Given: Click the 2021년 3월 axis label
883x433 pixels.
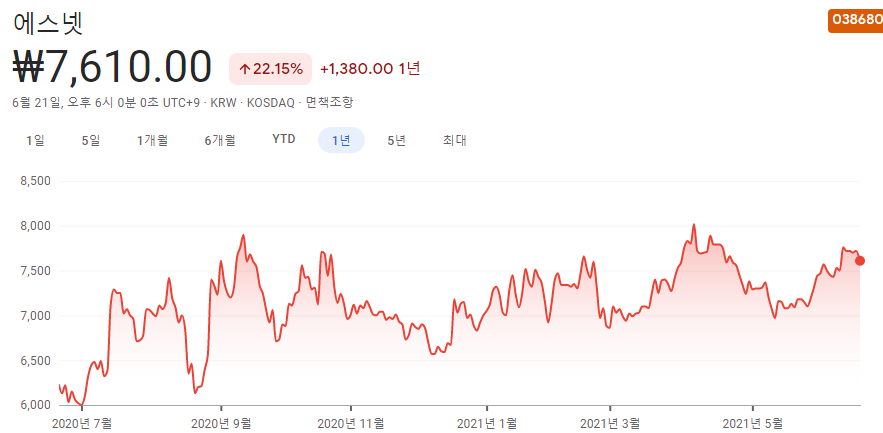Looking at the screenshot, I should point(610,422).
